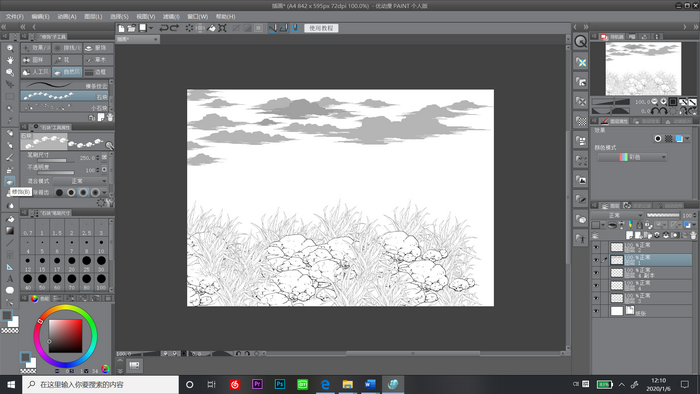
Task: Open Quick Access Q panel icon
Action: [580, 41]
